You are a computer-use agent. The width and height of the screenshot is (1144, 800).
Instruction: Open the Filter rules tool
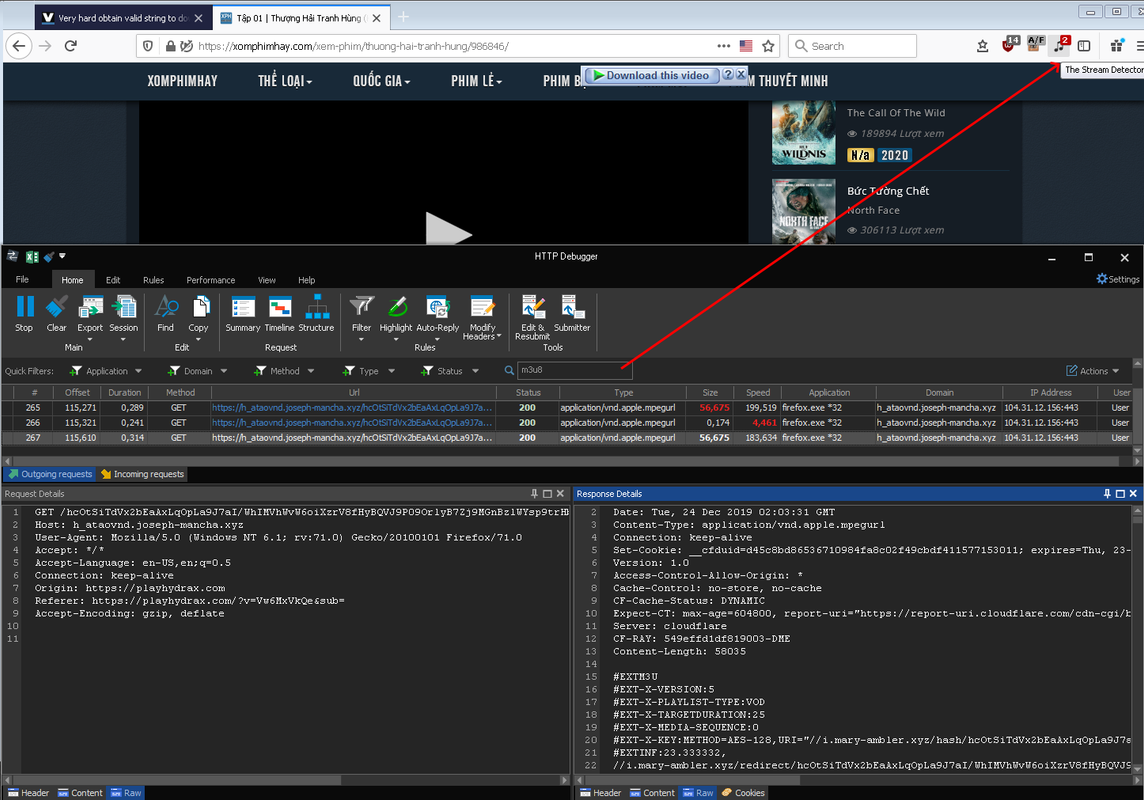[x=361, y=318]
